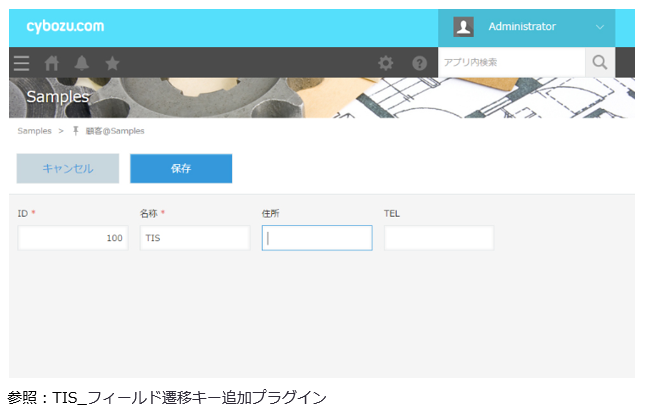Screen dimensions: 646x415
Task: Expand the Administrator account dropdown chevron
Action: [x=600, y=27]
